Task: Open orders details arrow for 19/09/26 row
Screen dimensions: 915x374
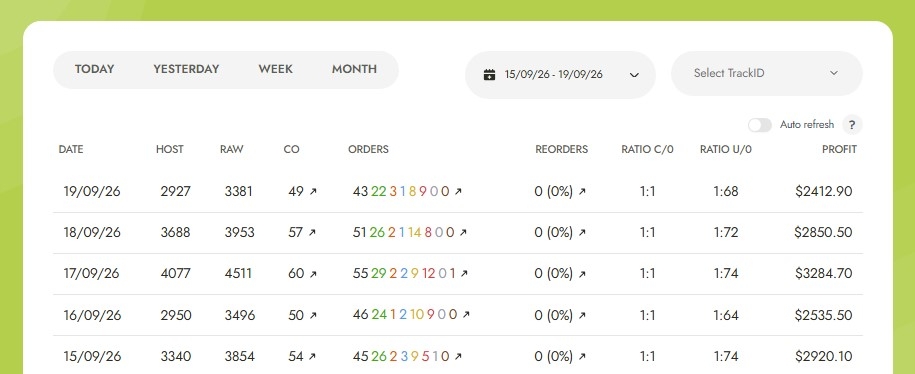Action: pos(458,191)
